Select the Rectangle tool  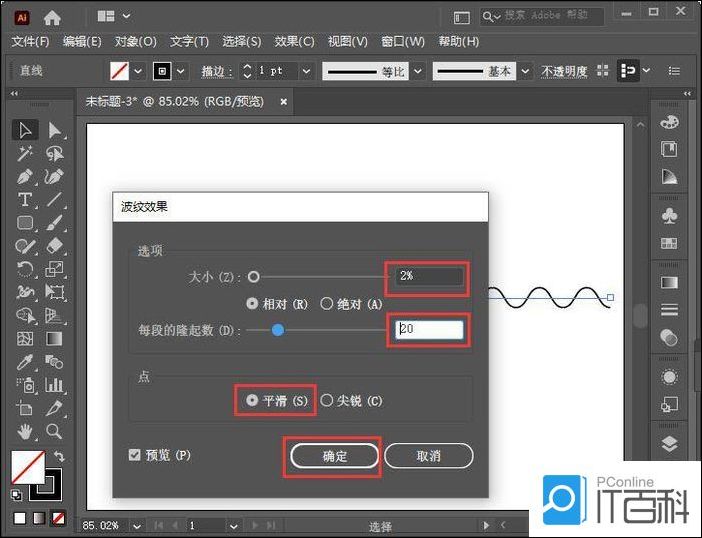tap(25, 223)
